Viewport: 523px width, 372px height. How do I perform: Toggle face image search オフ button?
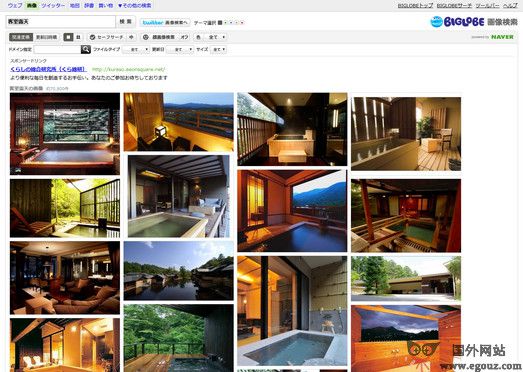(184, 37)
